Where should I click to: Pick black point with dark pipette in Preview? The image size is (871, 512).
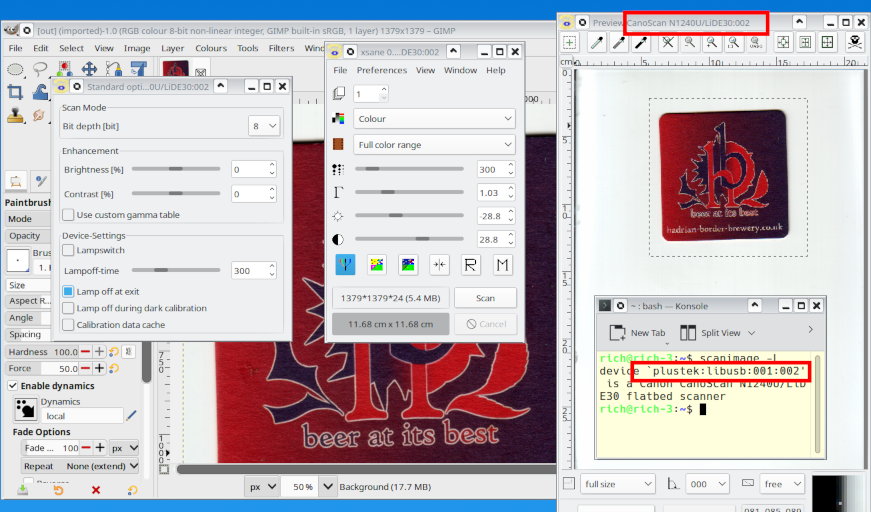[641, 43]
